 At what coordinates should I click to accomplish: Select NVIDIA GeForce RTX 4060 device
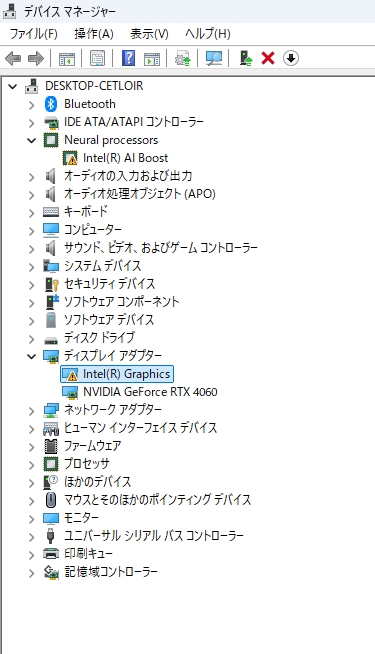(x=150, y=392)
